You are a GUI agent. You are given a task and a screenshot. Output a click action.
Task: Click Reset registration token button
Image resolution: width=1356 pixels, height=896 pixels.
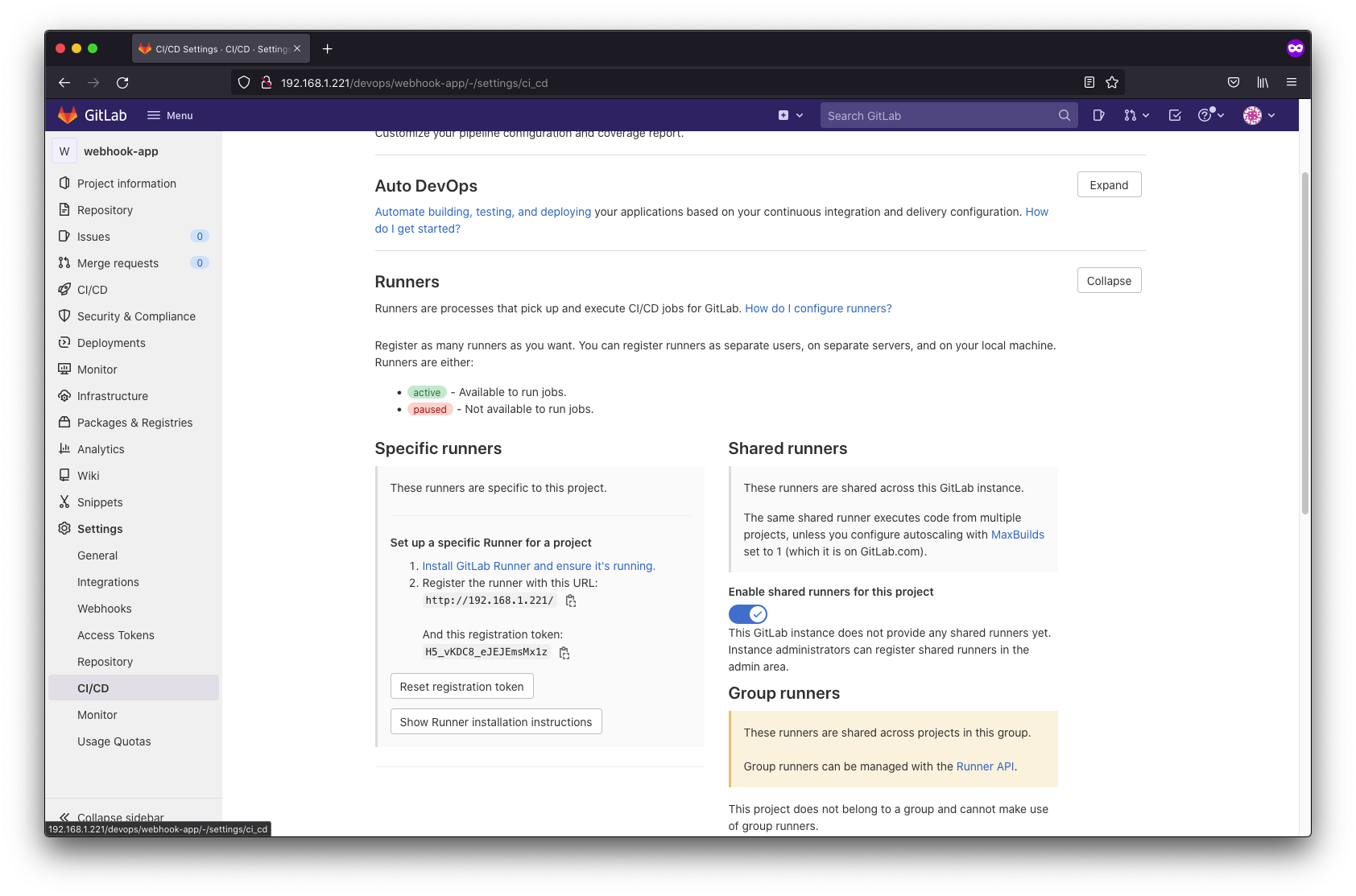click(461, 686)
